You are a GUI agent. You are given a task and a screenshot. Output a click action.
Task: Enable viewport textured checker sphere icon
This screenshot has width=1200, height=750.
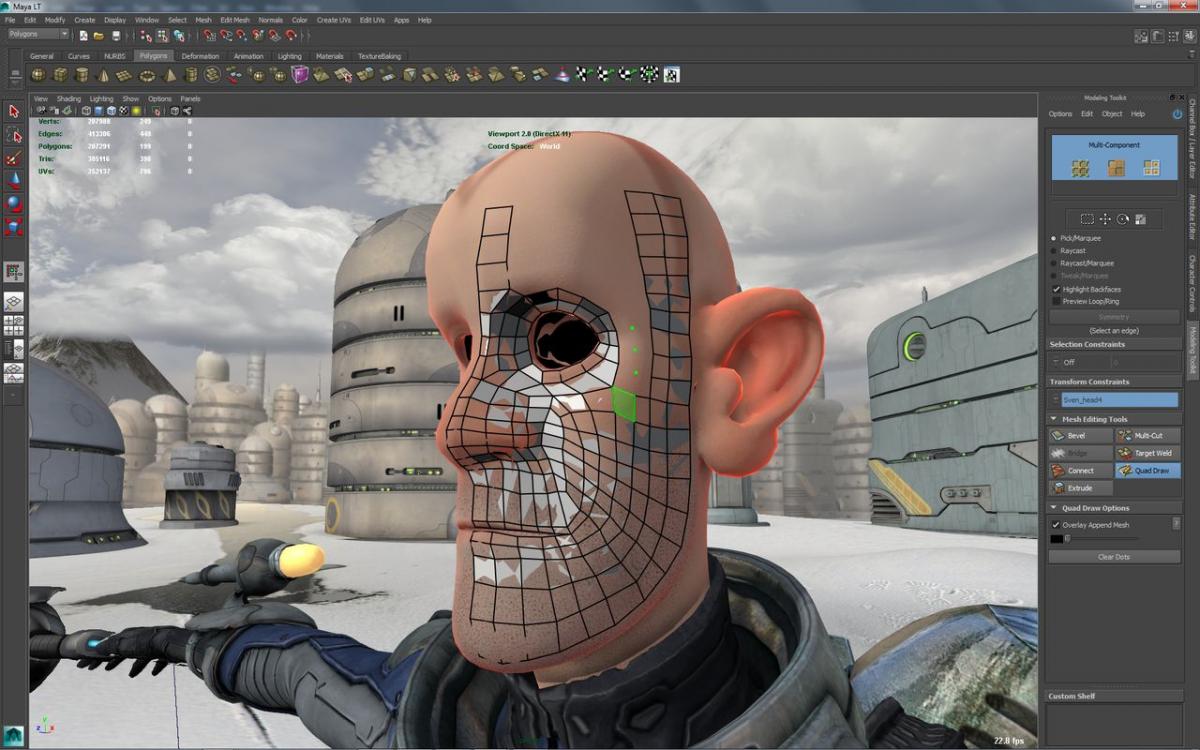(x=123, y=111)
